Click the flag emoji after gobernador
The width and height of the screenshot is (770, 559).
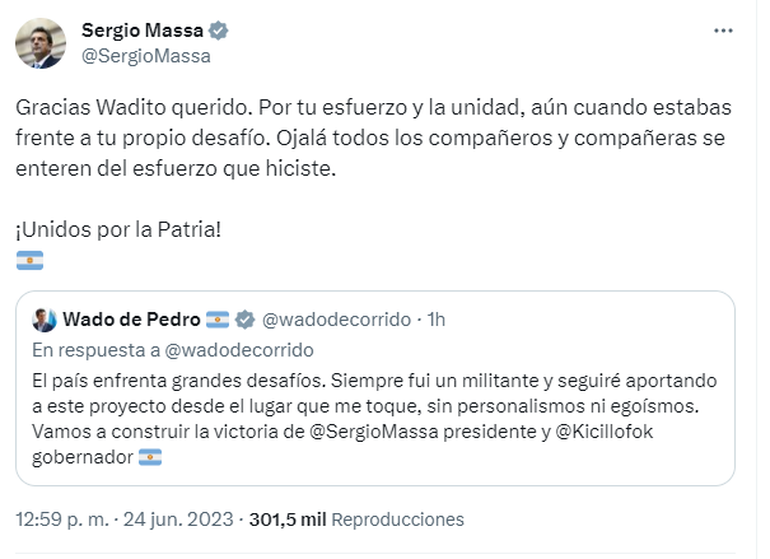[x=150, y=457]
